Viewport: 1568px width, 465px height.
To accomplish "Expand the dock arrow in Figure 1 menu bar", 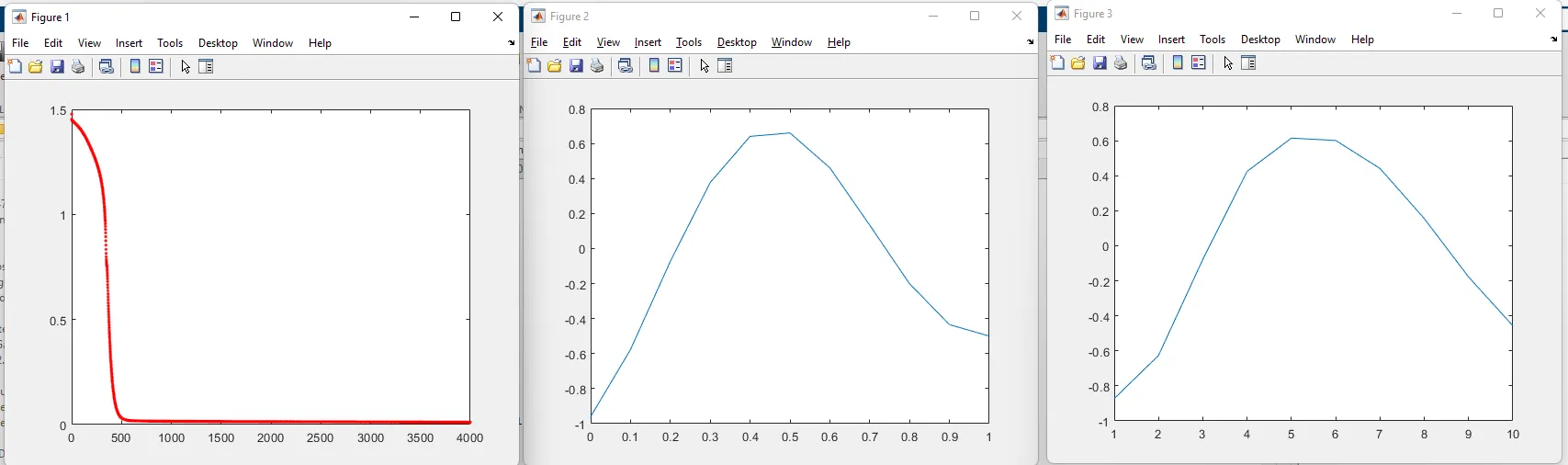I will (x=512, y=43).
